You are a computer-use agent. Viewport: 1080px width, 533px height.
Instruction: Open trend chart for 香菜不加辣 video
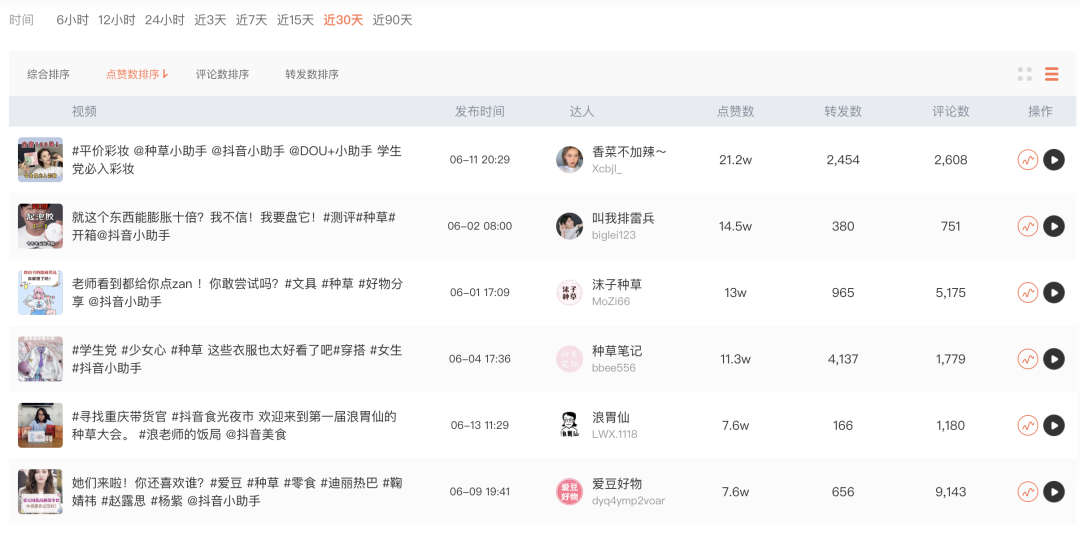pos(1028,160)
